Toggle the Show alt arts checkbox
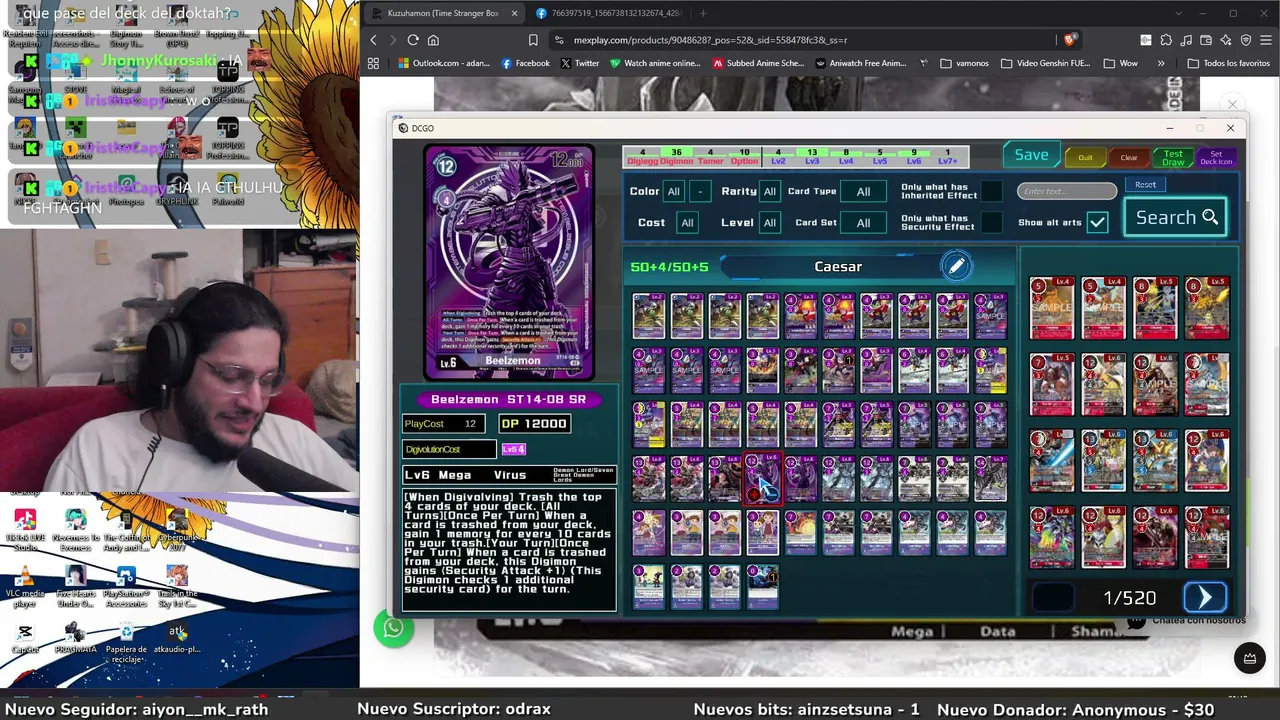Screen dimensions: 1280x720 (x=1097, y=222)
